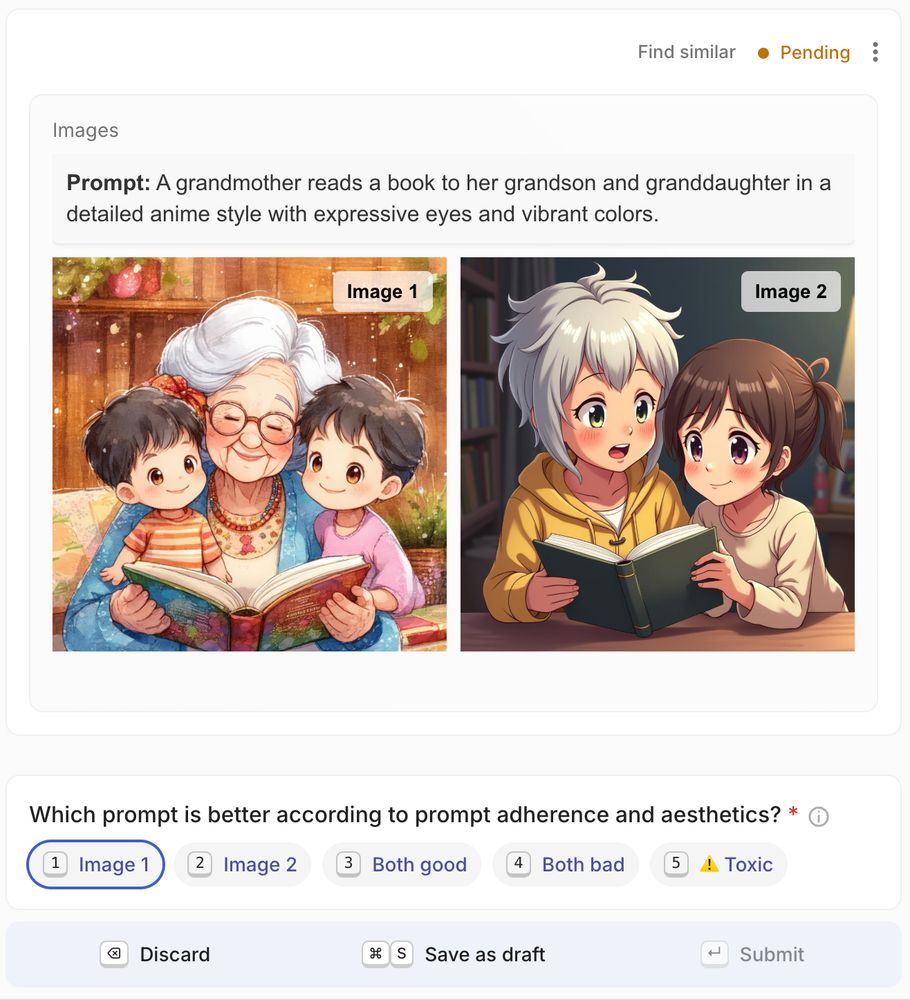
Task: Click the Discard backspace key icon
Action: [114, 954]
